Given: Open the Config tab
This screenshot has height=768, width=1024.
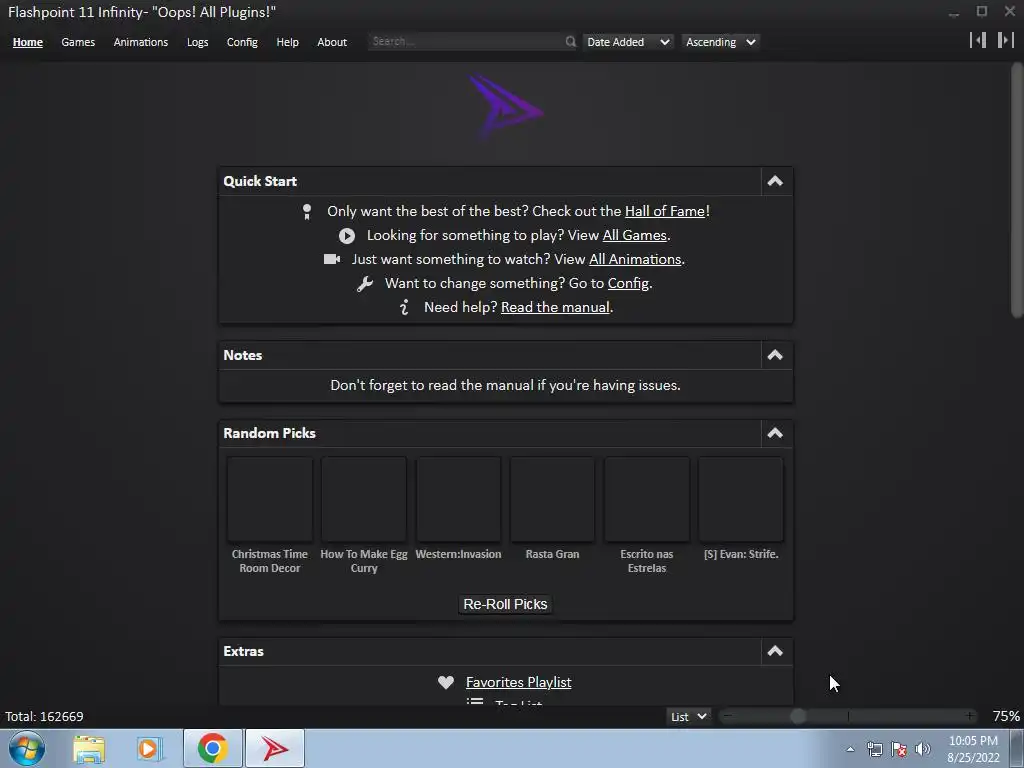Looking at the screenshot, I should (x=242, y=42).
